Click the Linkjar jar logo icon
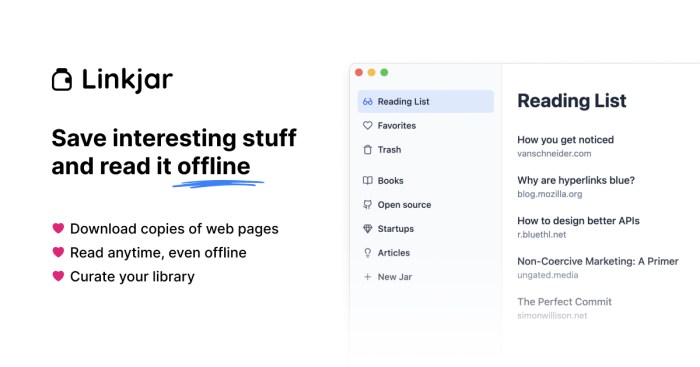This screenshot has height=367, width=700. tap(62, 80)
